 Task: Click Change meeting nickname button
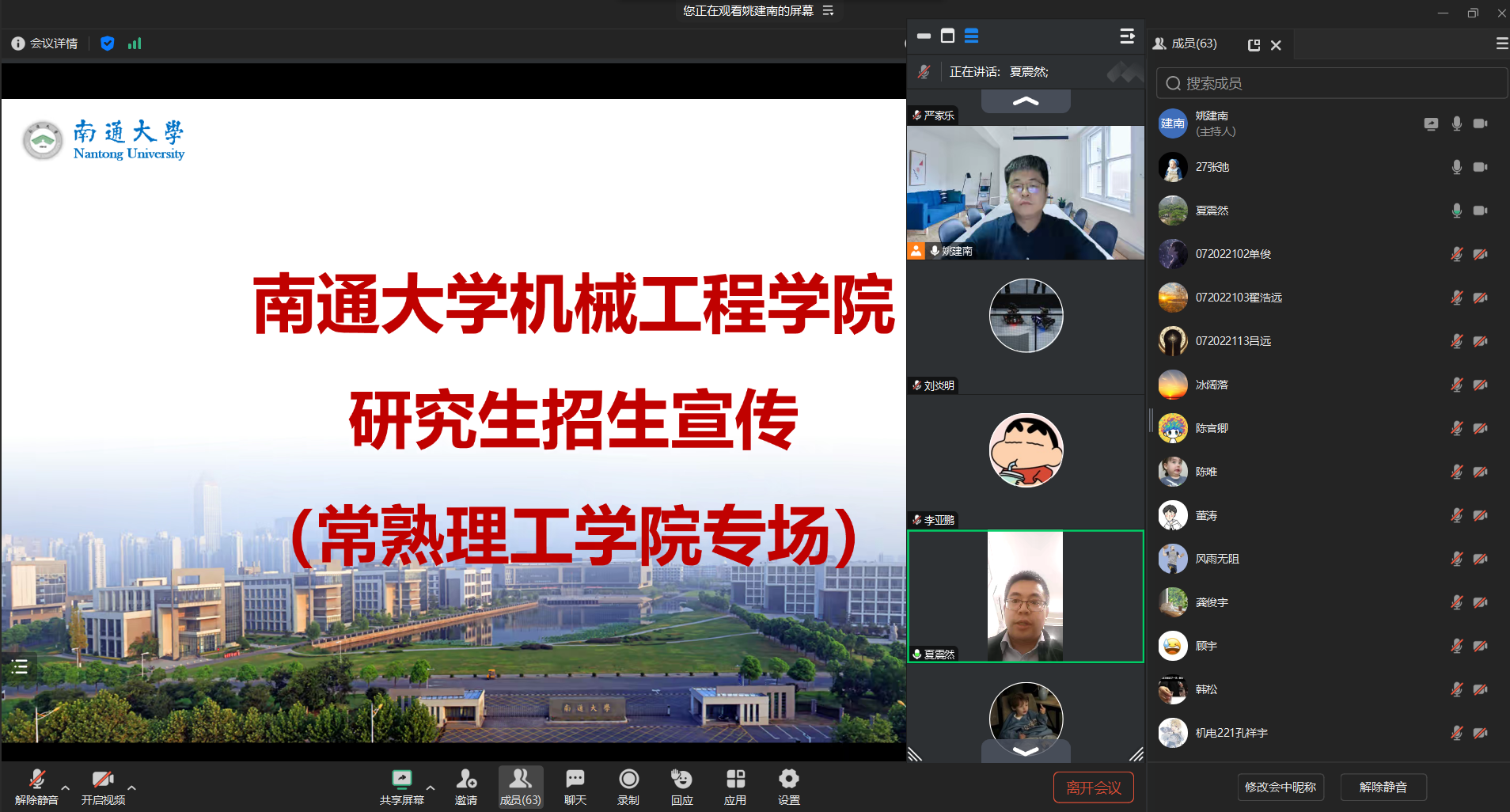(x=1280, y=787)
